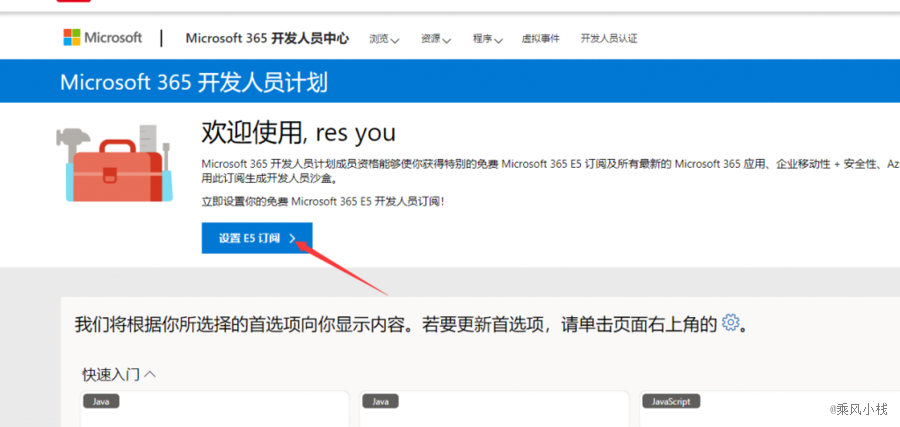
Task: Expand the 程序 dropdown menu
Action: point(487,39)
